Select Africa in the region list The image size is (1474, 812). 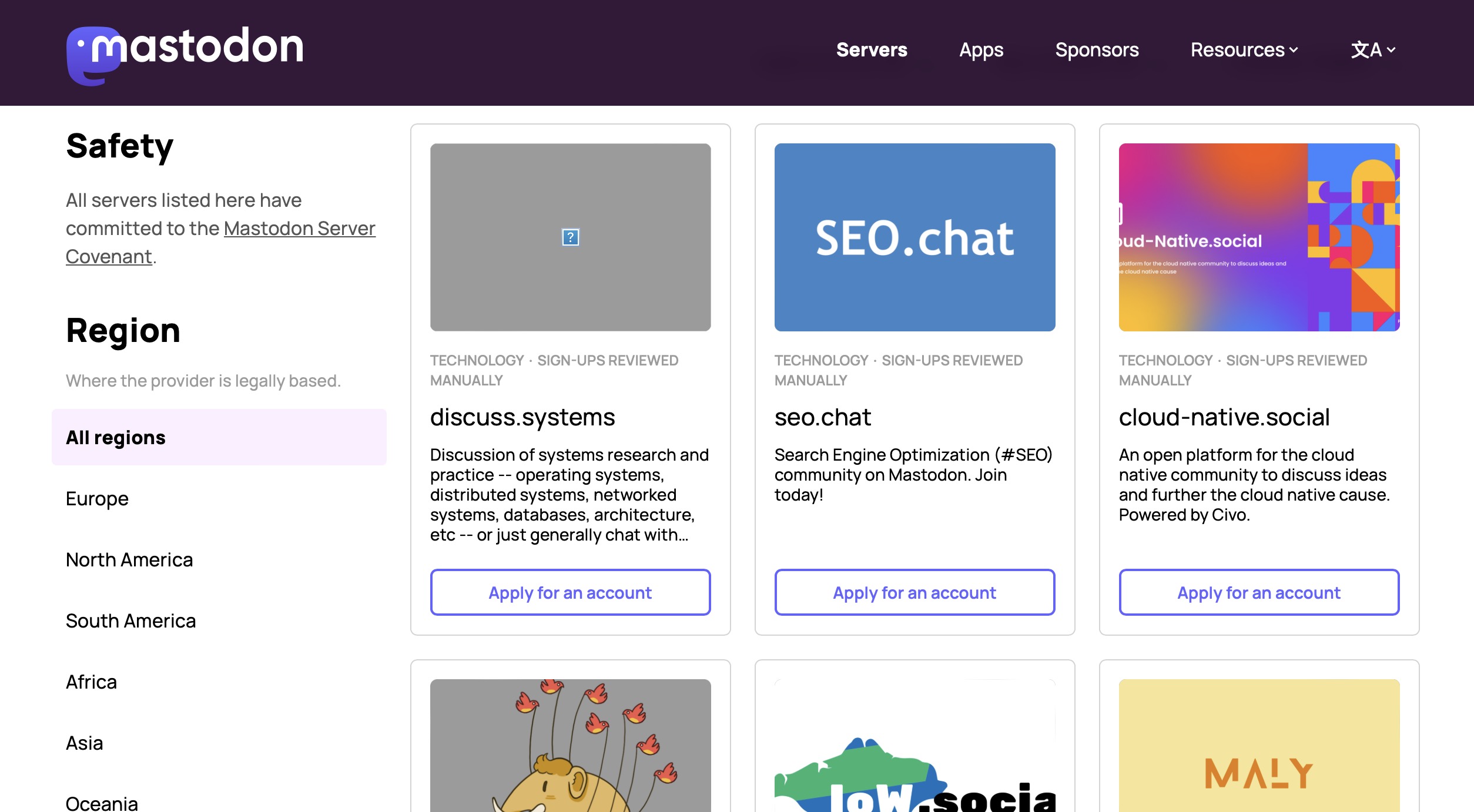(x=91, y=682)
